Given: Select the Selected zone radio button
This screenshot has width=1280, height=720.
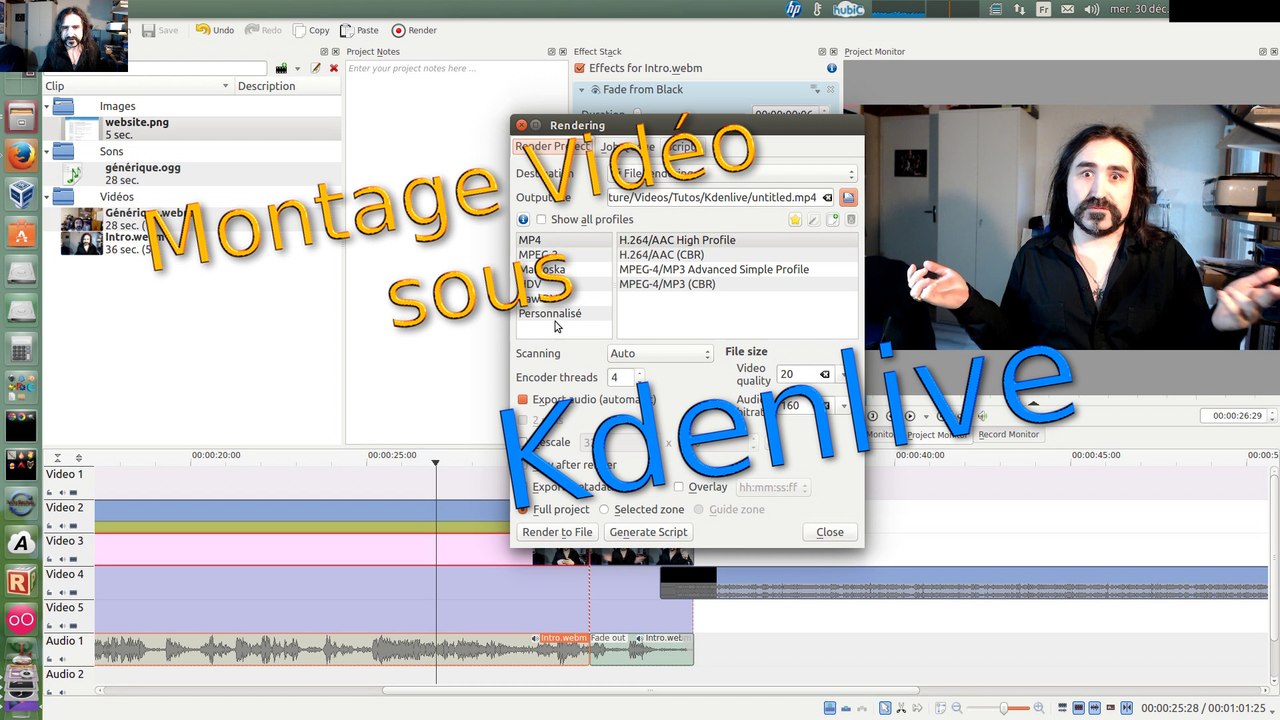Looking at the screenshot, I should (x=604, y=509).
